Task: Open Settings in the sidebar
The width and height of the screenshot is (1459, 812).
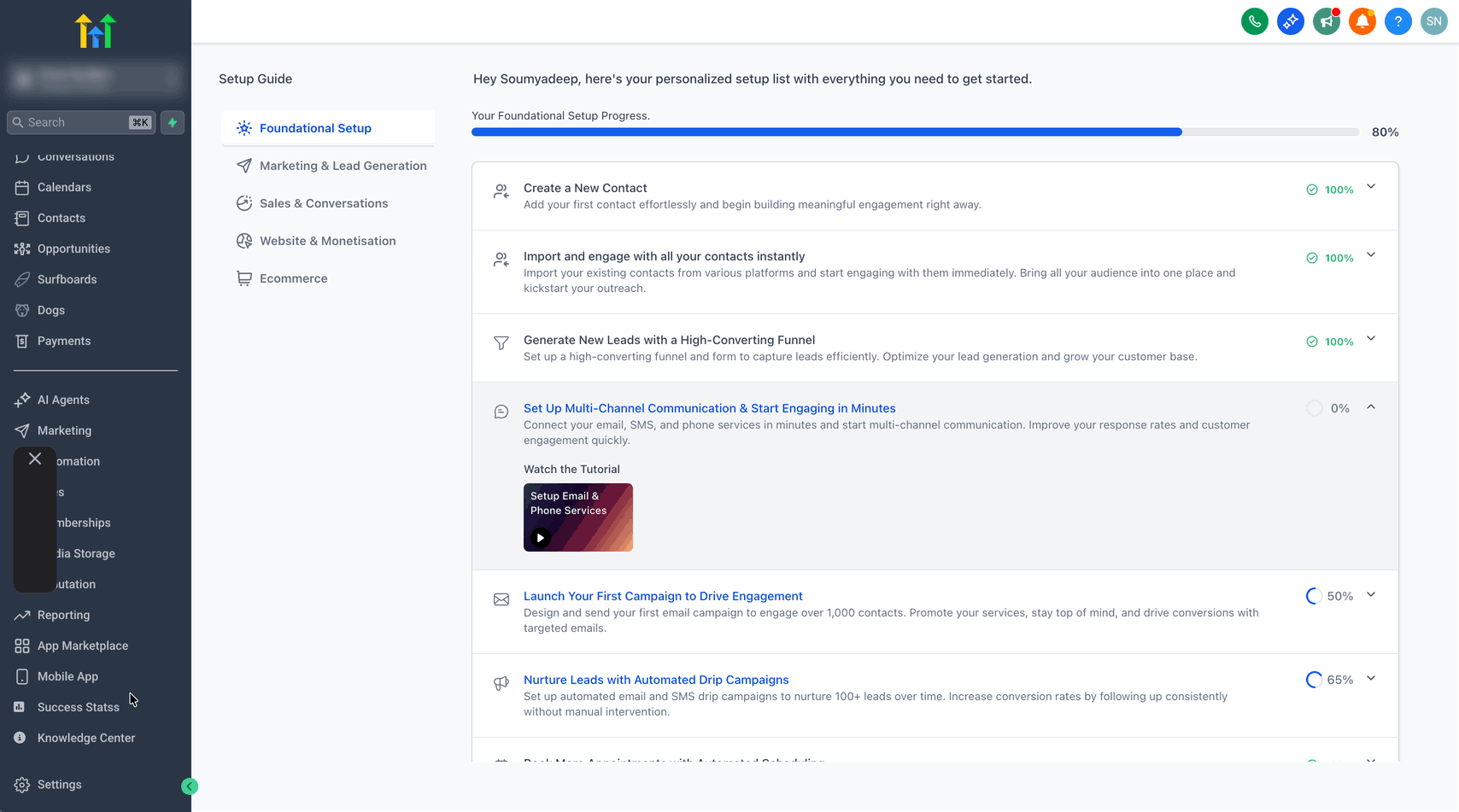Action: [59, 785]
